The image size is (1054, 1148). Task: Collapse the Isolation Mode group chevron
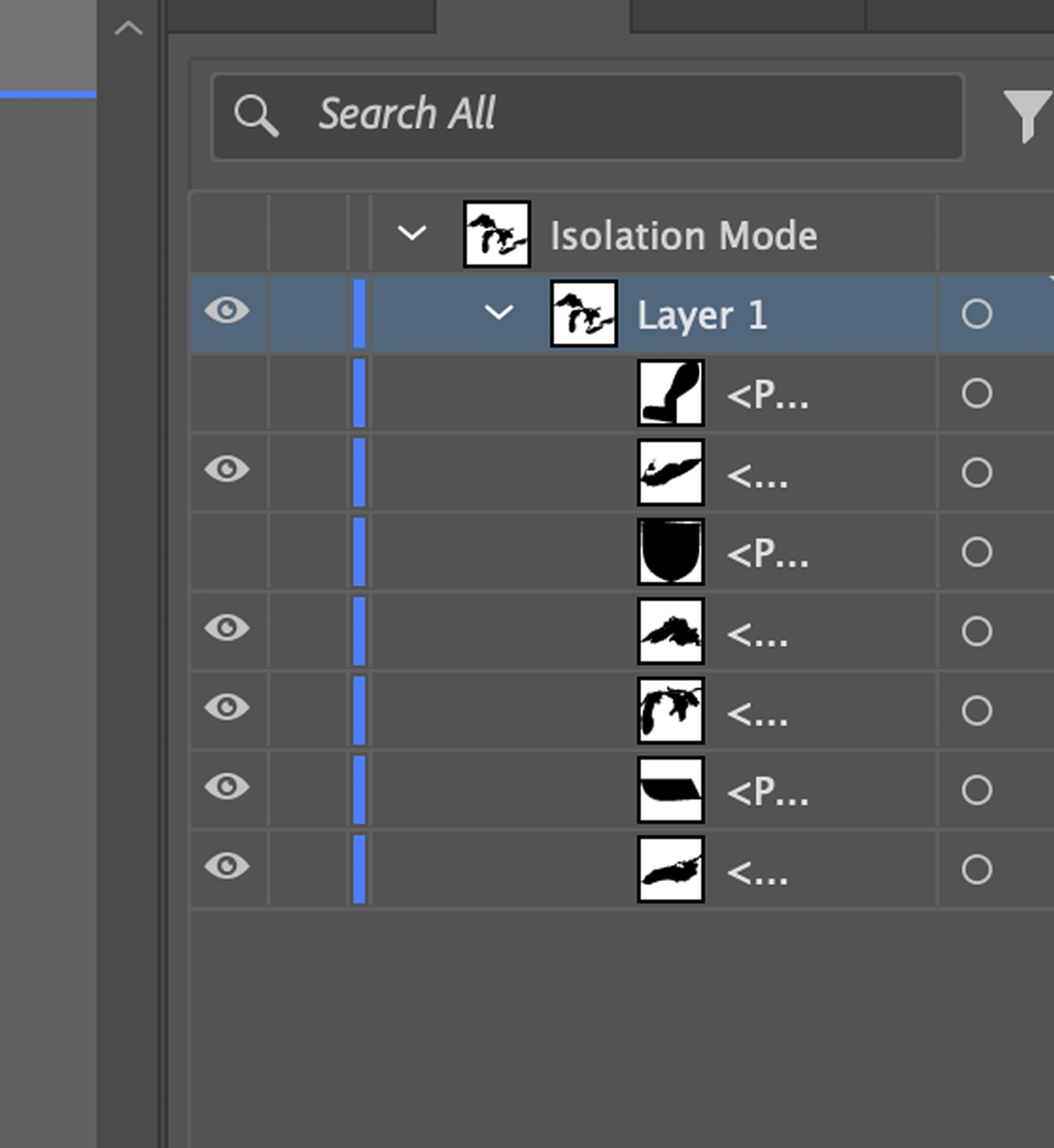pyautogui.click(x=412, y=232)
